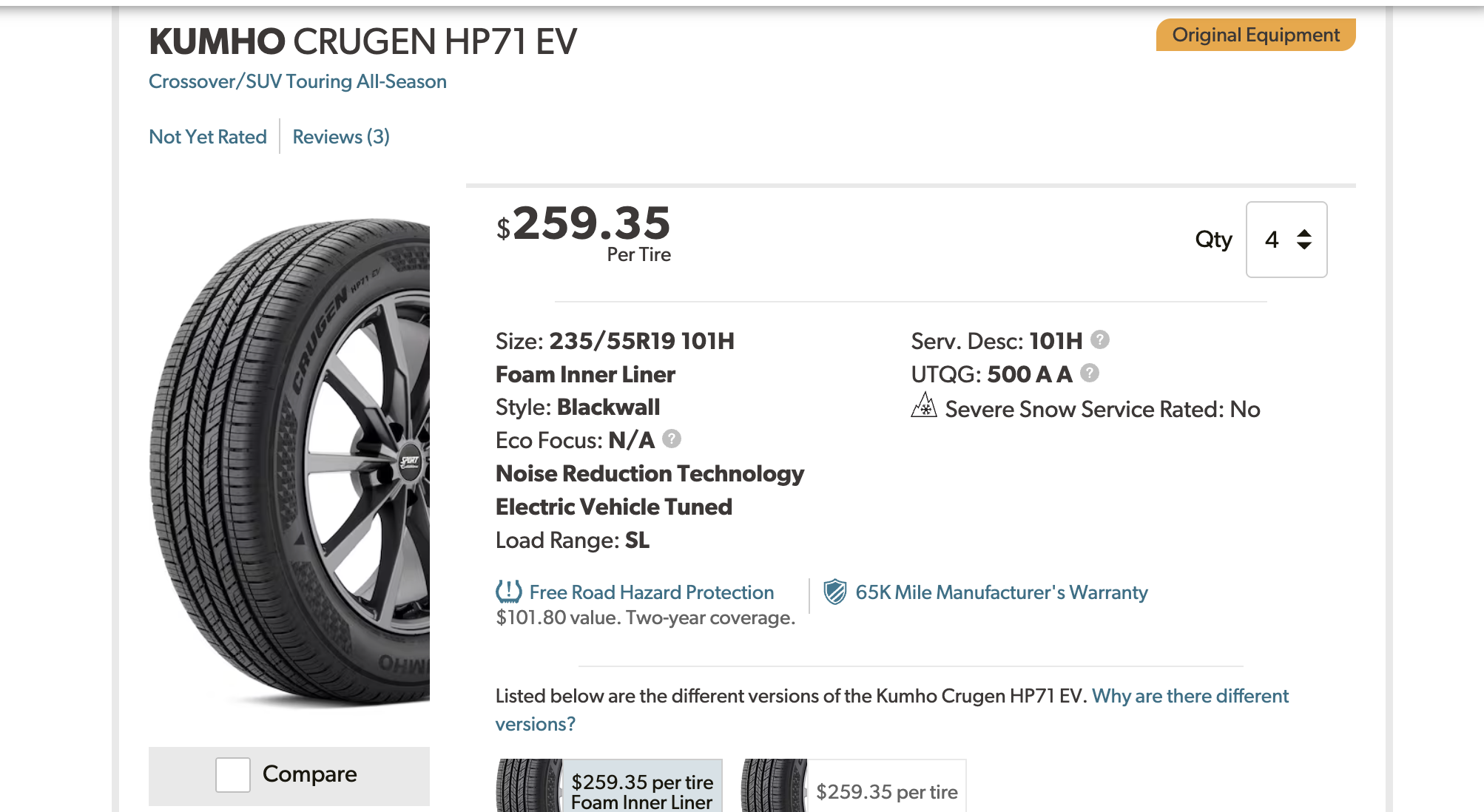Click the Eco Focus question mark icon

[671, 439]
